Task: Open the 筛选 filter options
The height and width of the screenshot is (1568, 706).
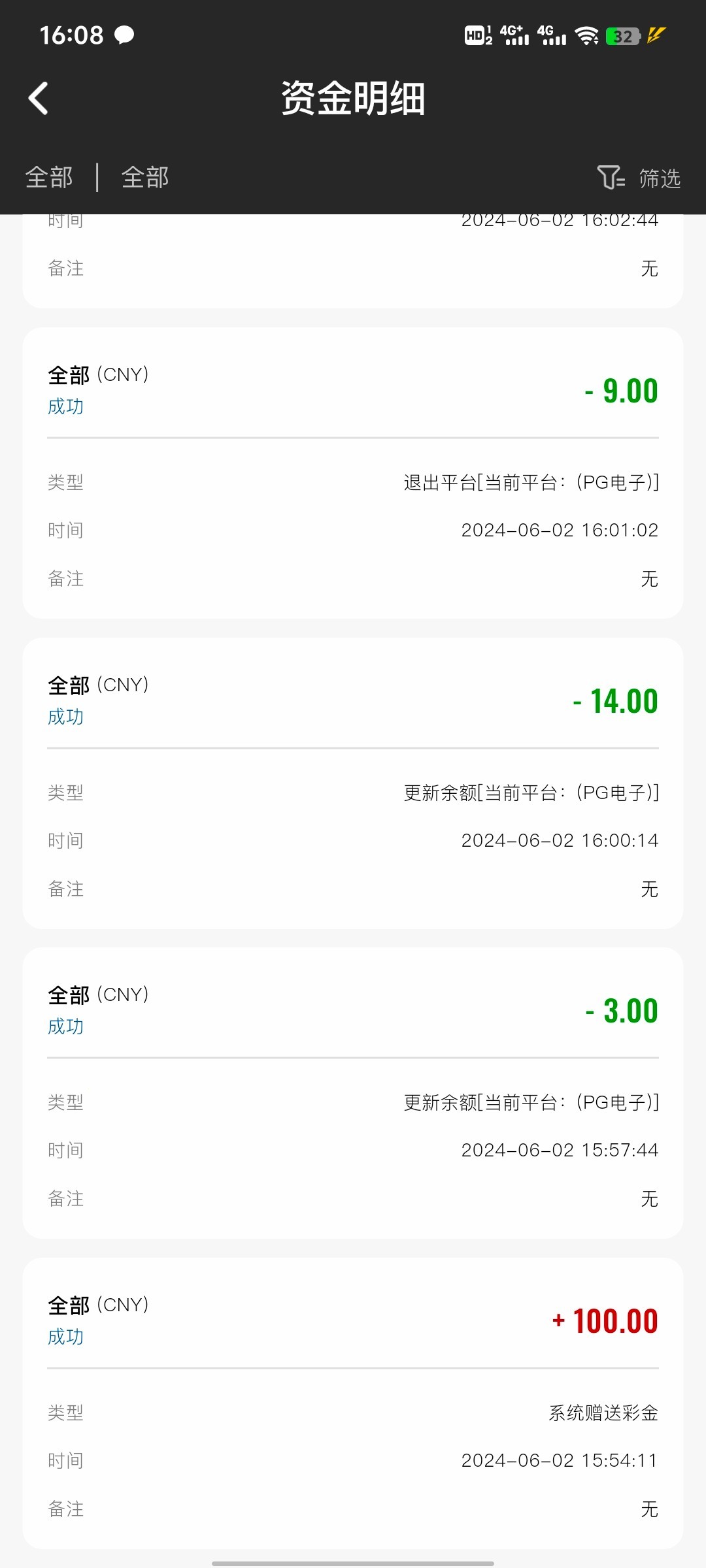Action: [659, 178]
